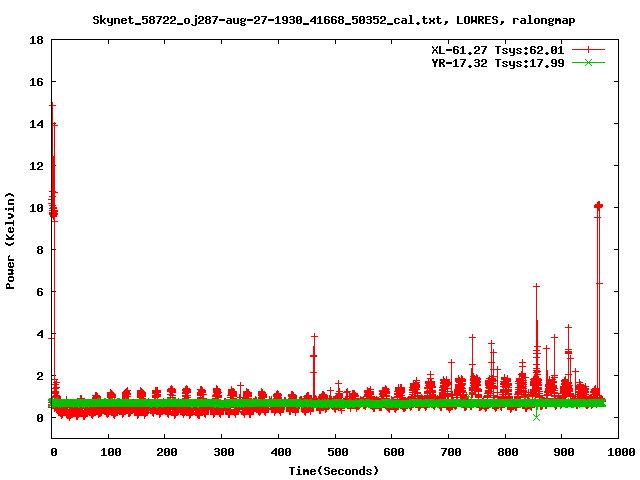This screenshot has height=480, width=640.
Task: Click y-axis tick label 10
Action: coord(36,208)
